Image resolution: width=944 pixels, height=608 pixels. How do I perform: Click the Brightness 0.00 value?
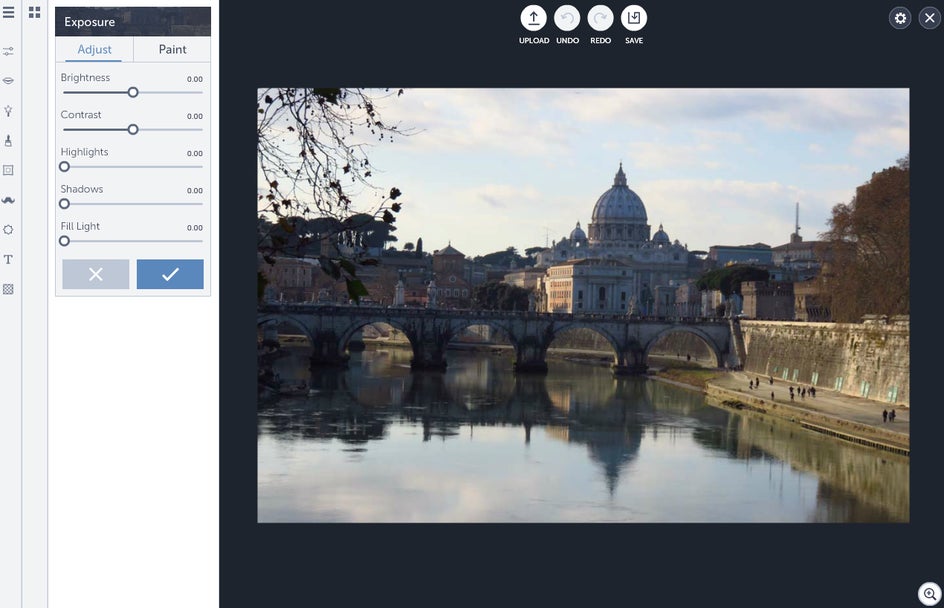click(x=194, y=79)
